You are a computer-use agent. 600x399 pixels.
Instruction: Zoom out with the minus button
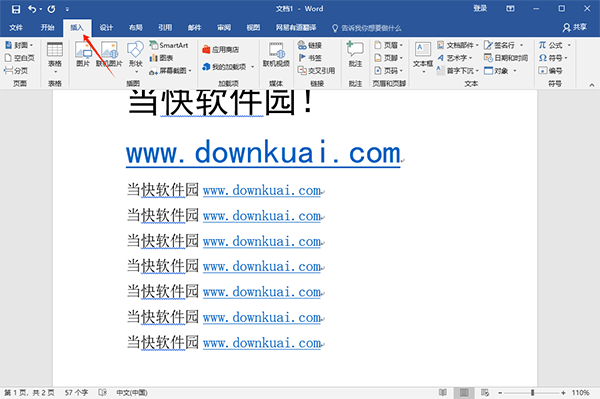coord(500,393)
